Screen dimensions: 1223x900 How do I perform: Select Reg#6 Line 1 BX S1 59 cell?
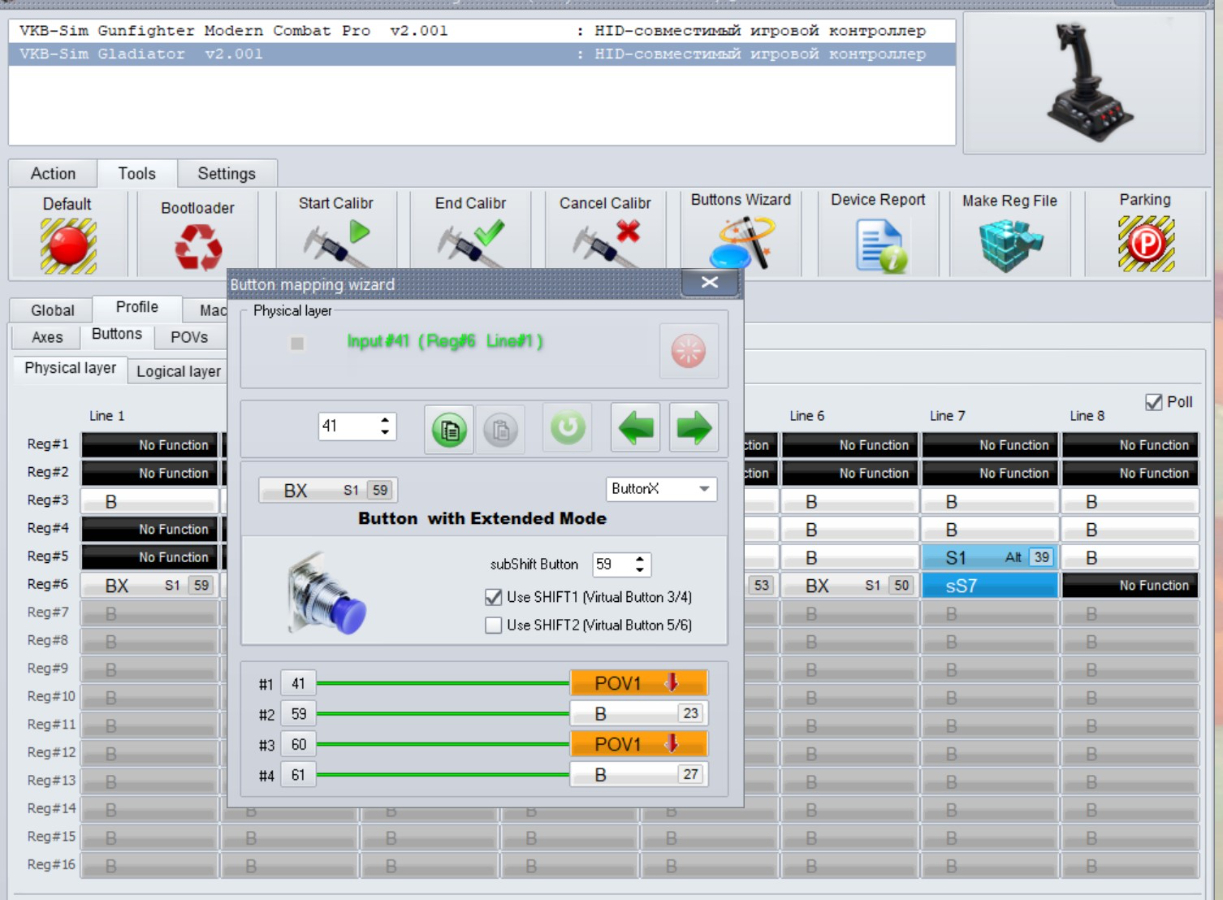(149, 586)
